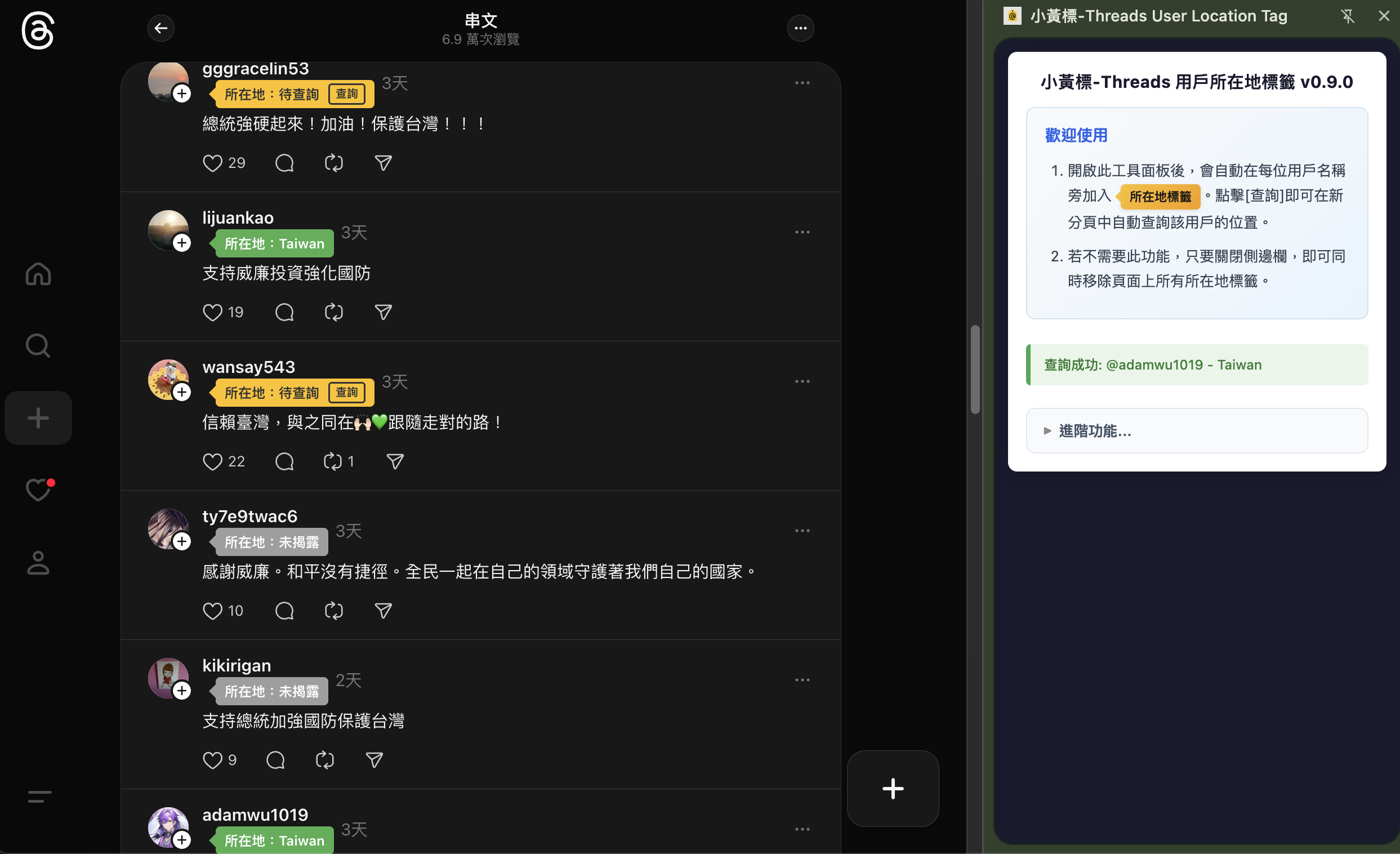Like kikirigan's comment with heart
1400x854 pixels.
coord(212,760)
